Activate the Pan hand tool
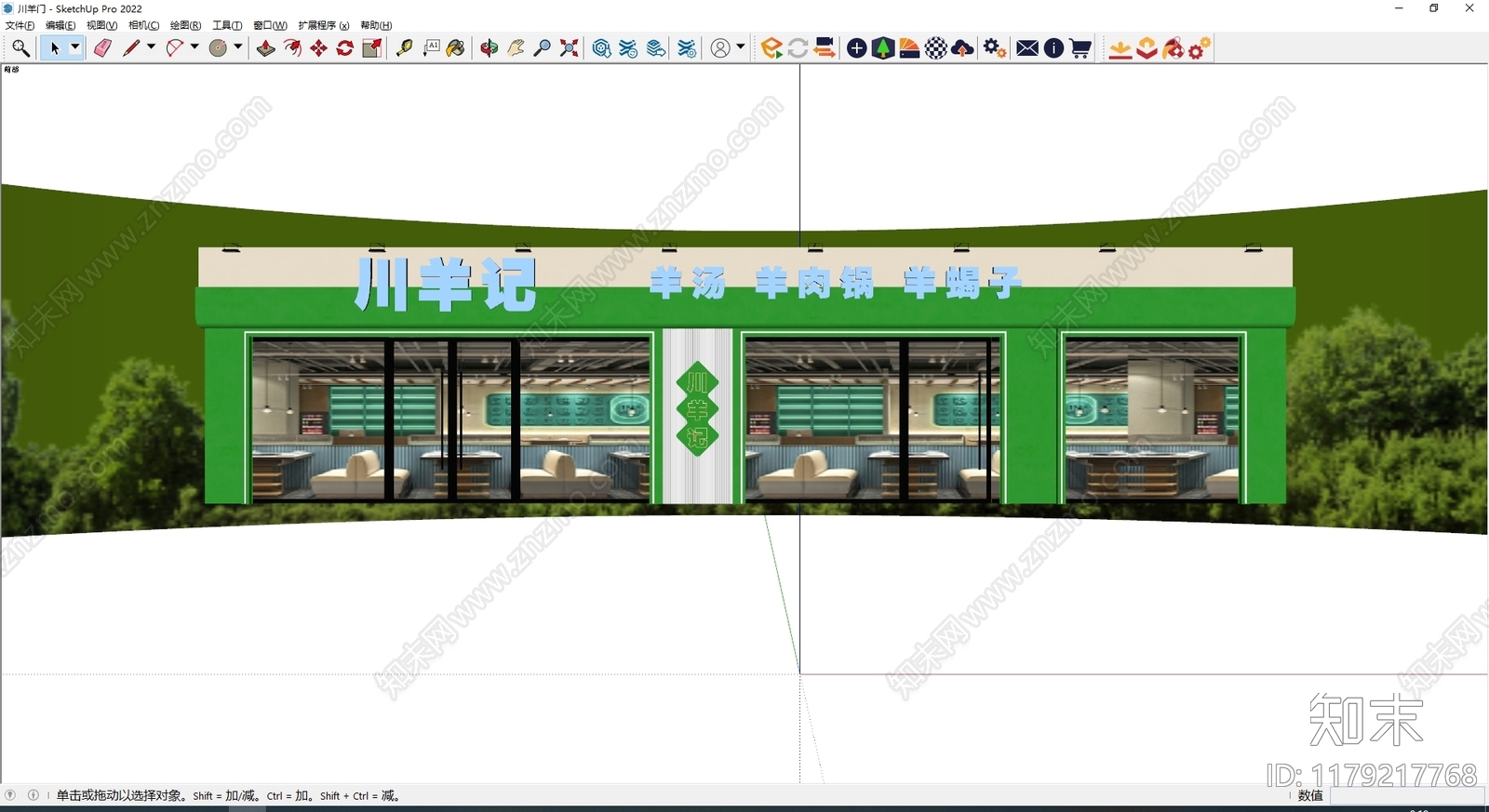 pyautogui.click(x=516, y=48)
